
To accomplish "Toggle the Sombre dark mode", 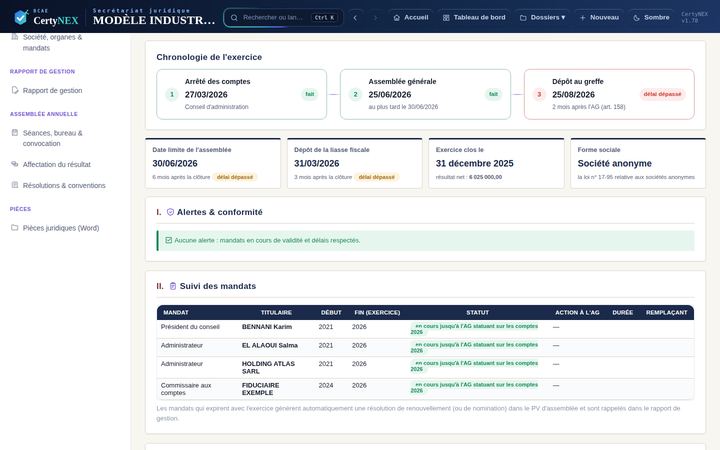I will tap(651, 17).
